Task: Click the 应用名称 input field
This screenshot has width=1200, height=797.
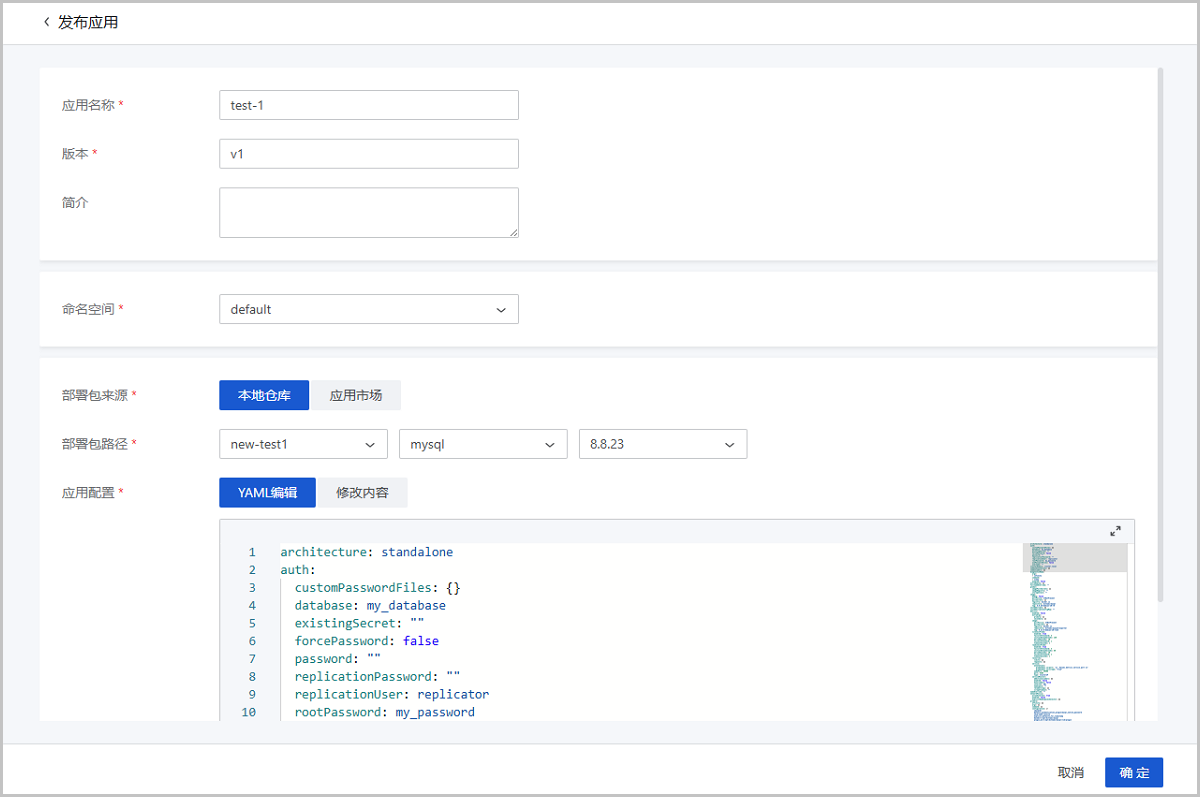Action: coord(368,105)
